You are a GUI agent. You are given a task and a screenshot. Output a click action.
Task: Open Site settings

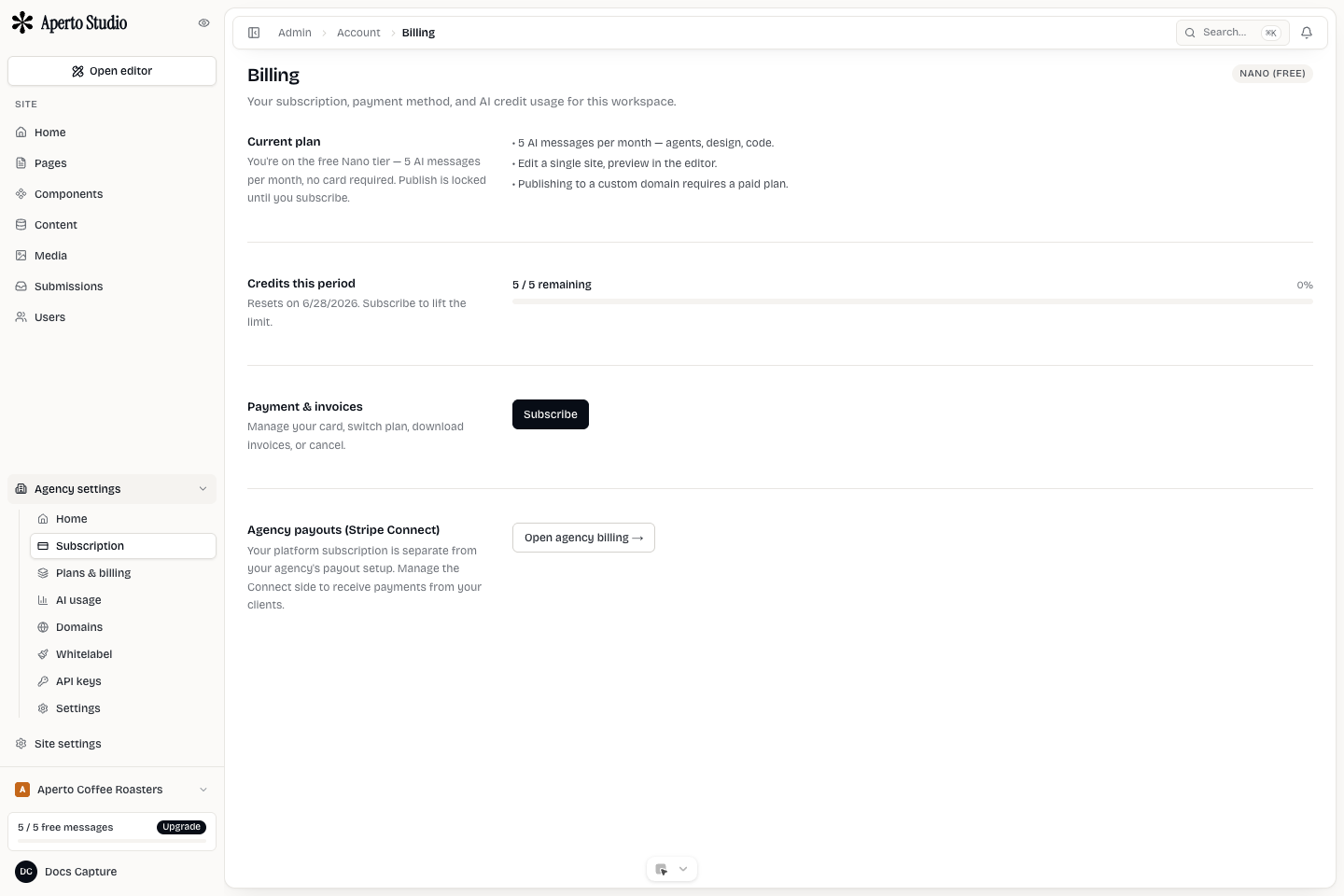(x=112, y=744)
